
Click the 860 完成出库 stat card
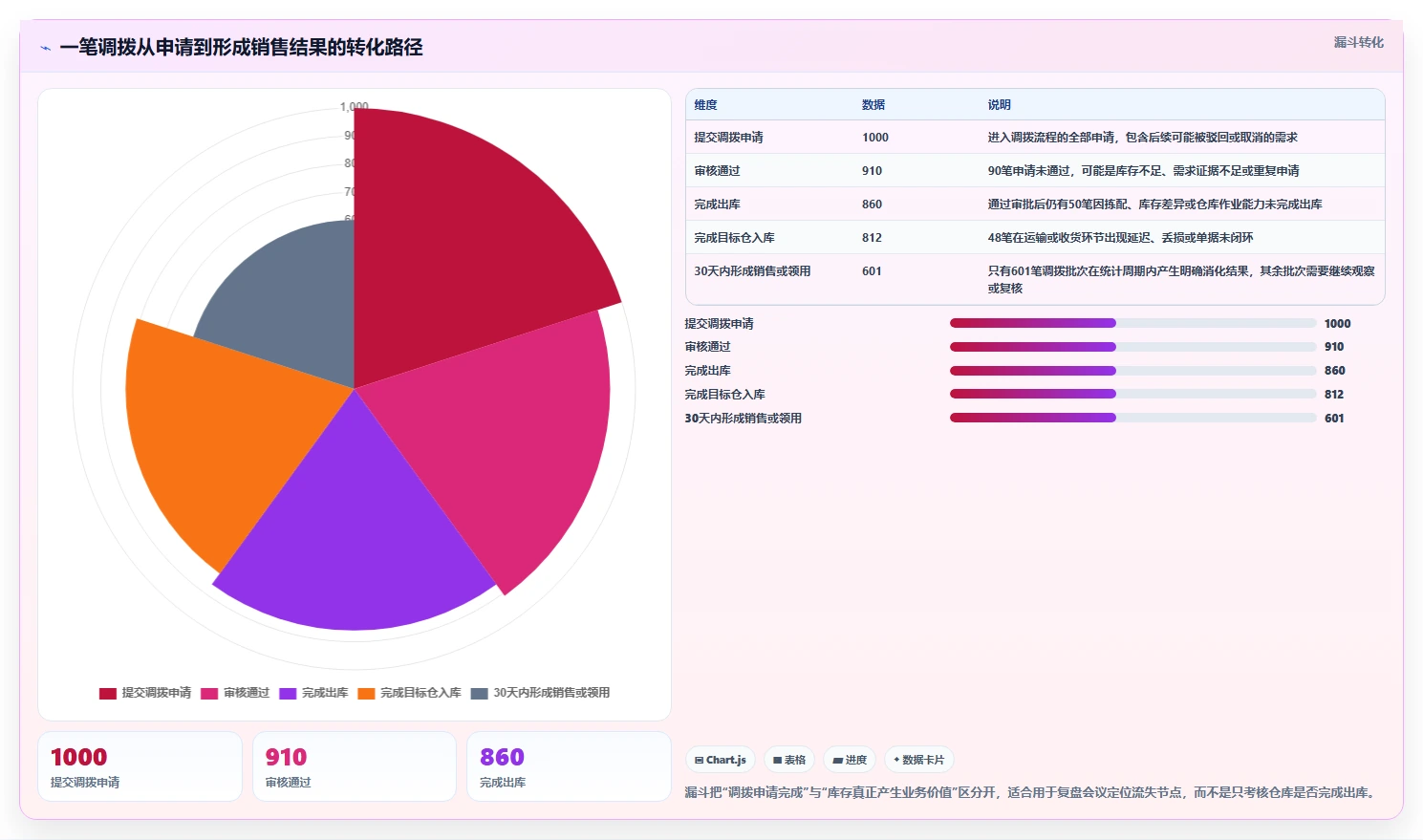569,766
